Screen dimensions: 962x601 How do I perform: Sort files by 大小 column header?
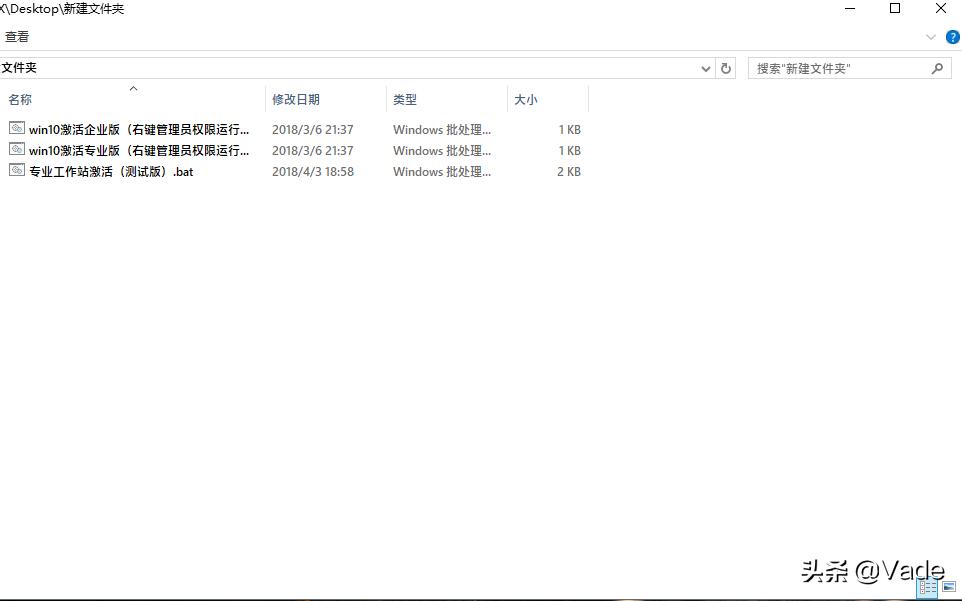coord(525,99)
